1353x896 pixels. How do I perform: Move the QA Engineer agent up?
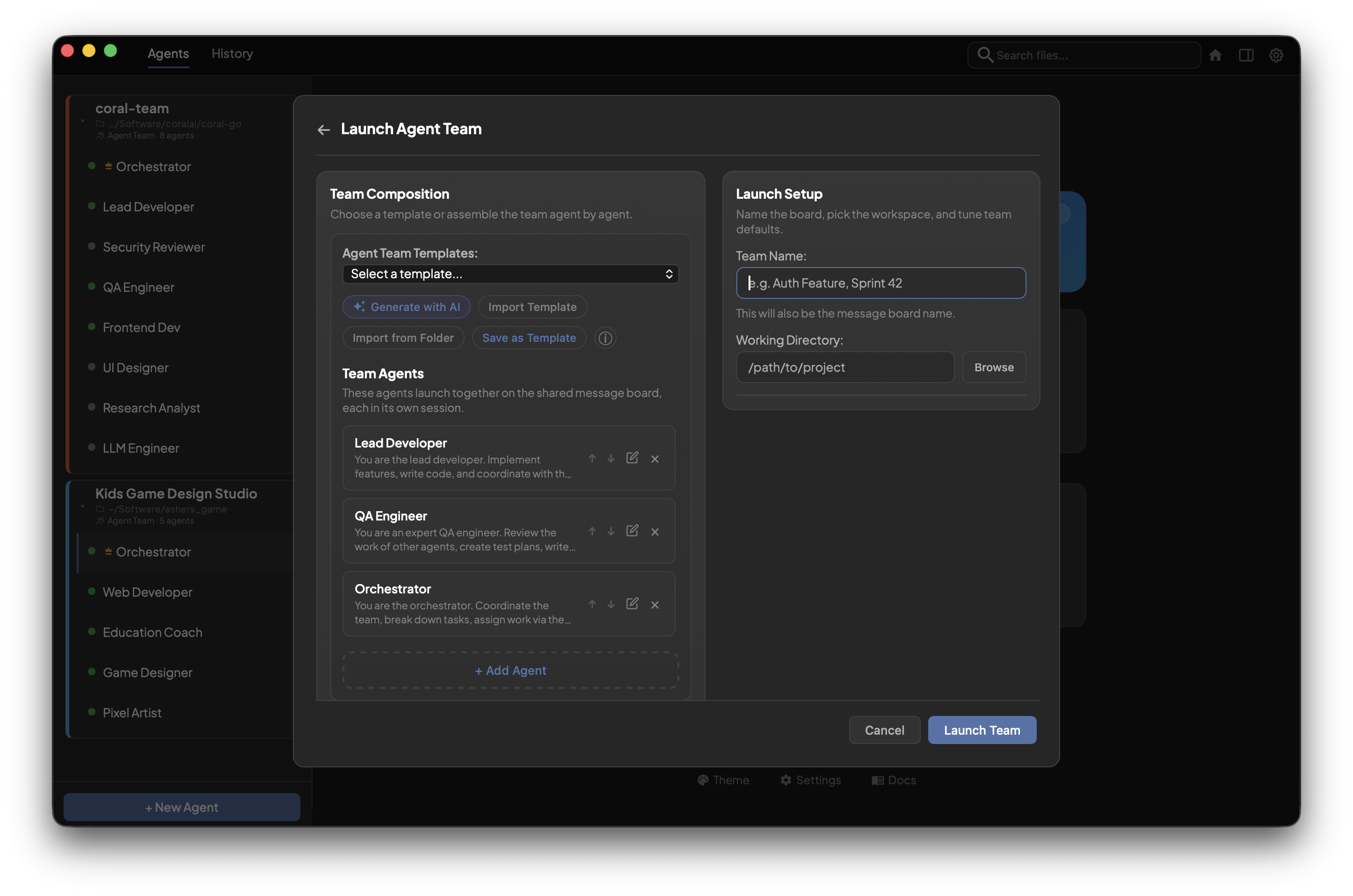pos(592,531)
